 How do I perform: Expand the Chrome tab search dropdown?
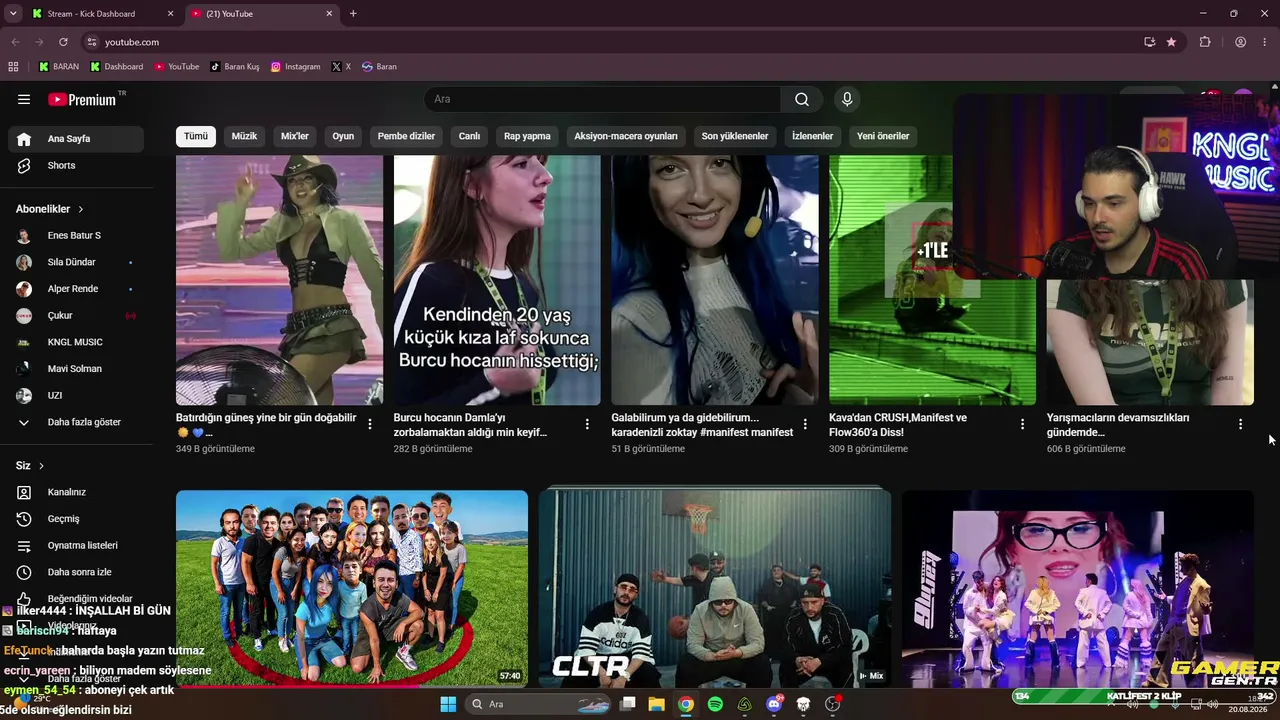pos(13,14)
